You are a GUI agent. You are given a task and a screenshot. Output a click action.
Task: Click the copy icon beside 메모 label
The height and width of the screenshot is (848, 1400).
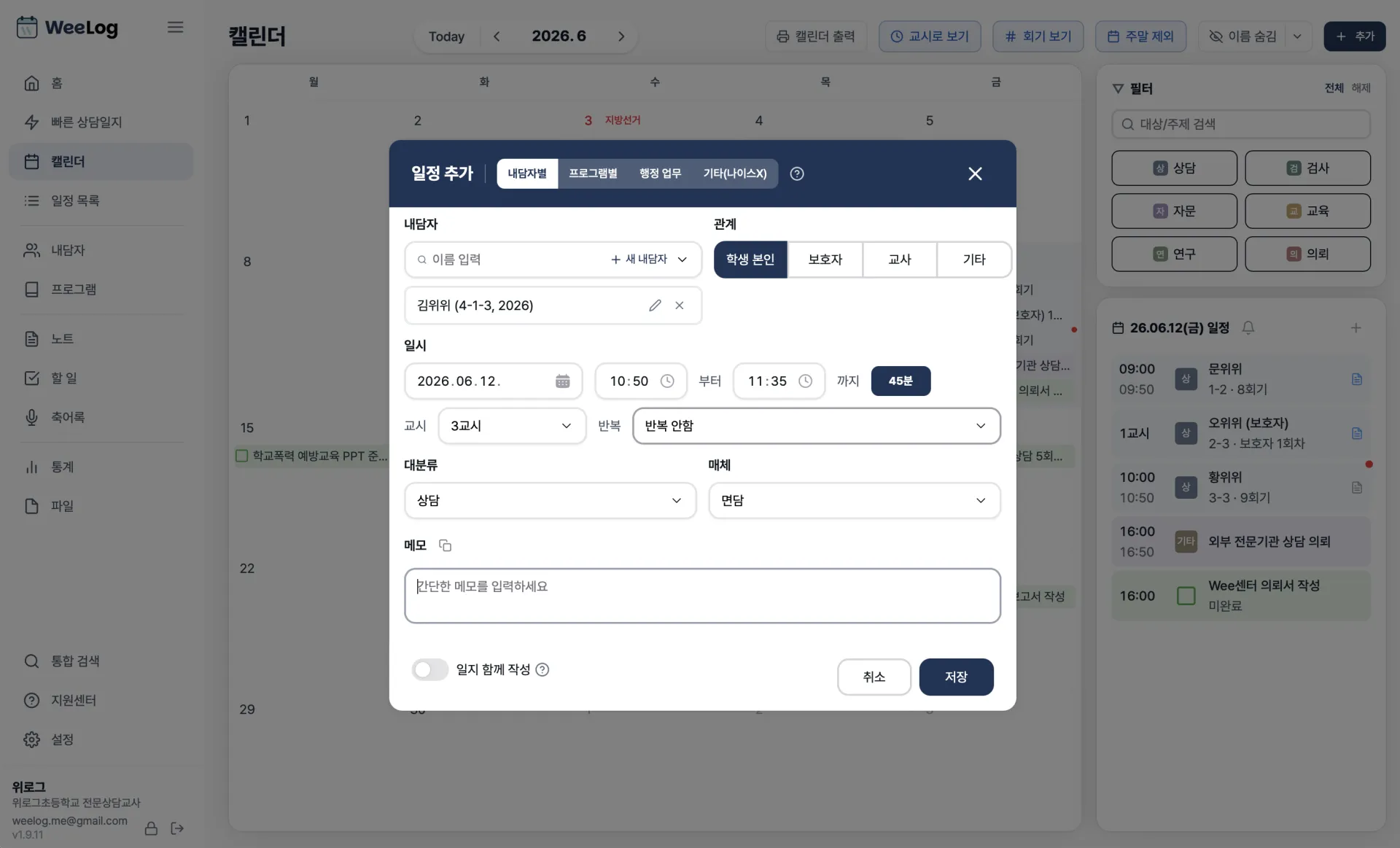pos(445,545)
